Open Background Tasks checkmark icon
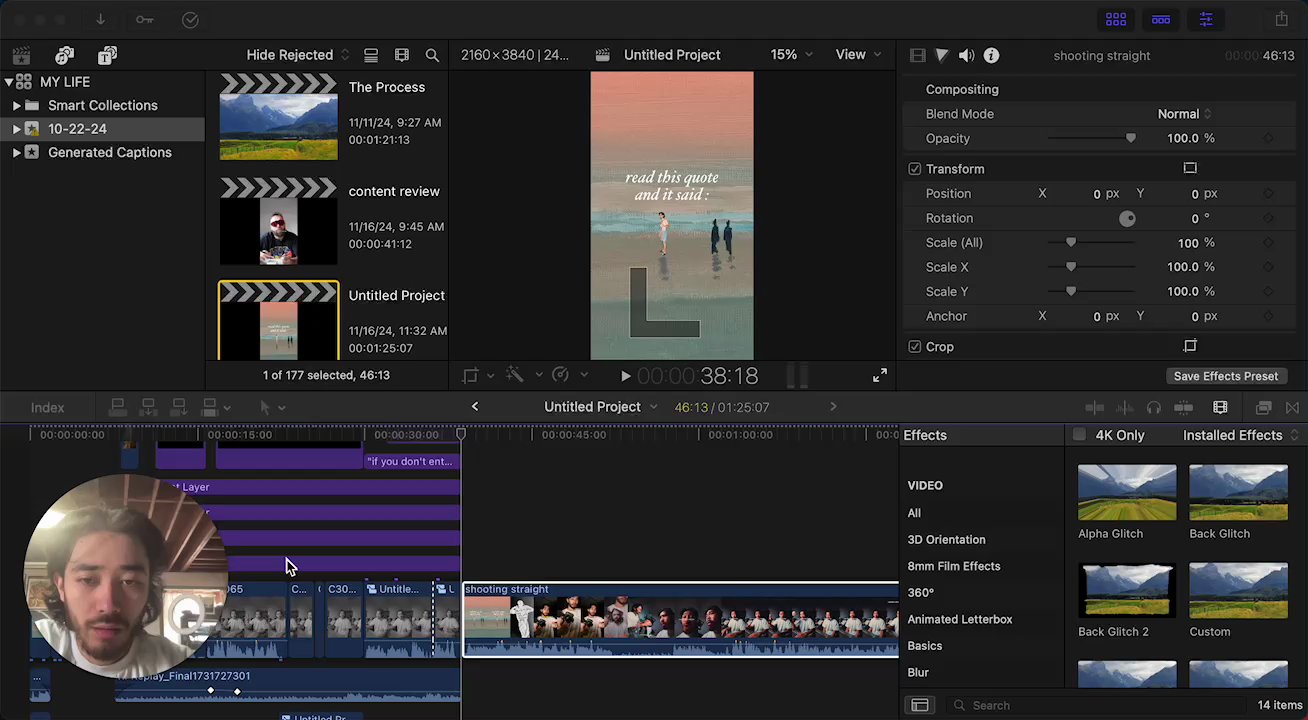The image size is (1308, 720). click(x=190, y=19)
